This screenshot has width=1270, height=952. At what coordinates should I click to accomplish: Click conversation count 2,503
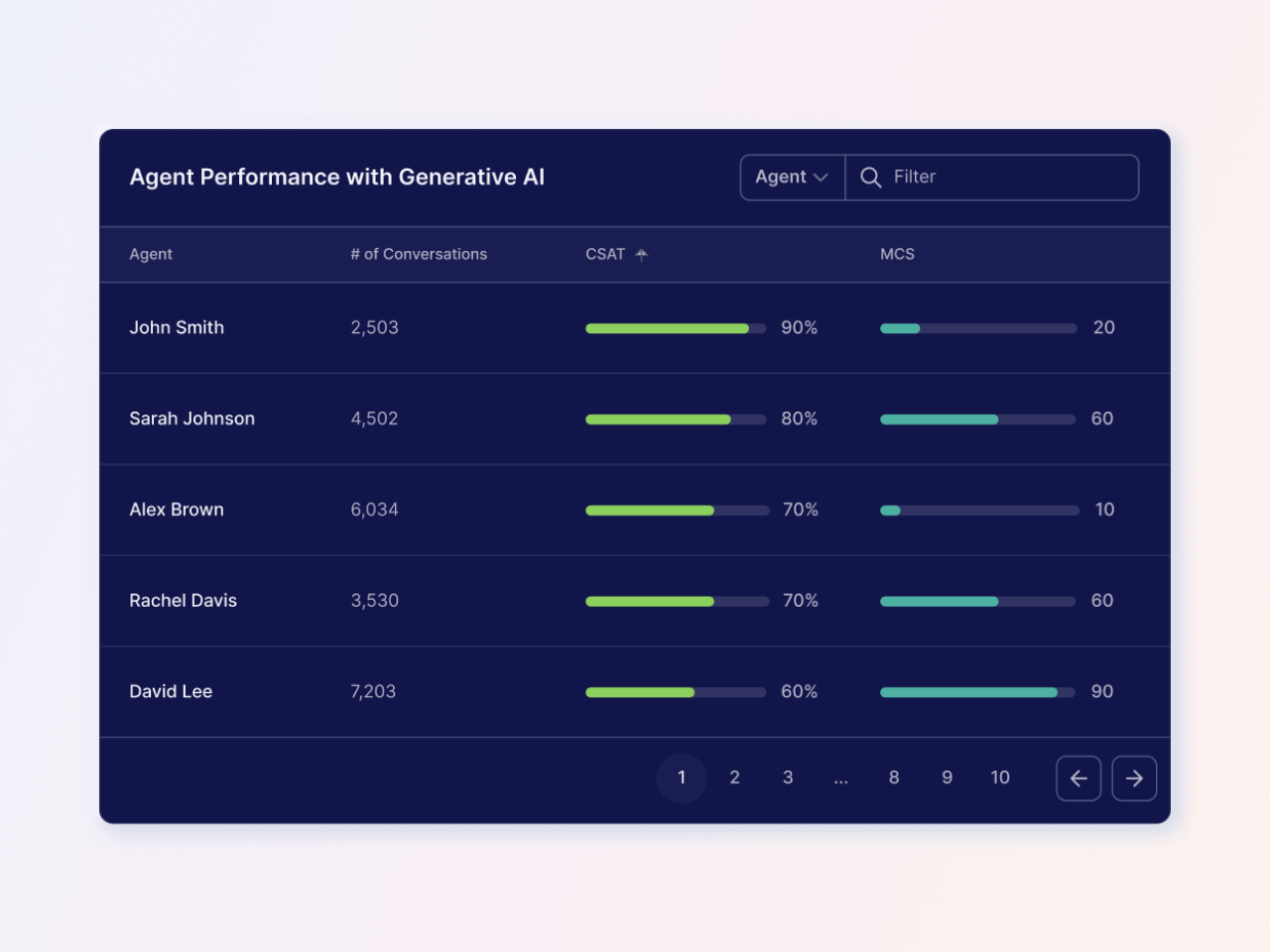click(x=374, y=328)
